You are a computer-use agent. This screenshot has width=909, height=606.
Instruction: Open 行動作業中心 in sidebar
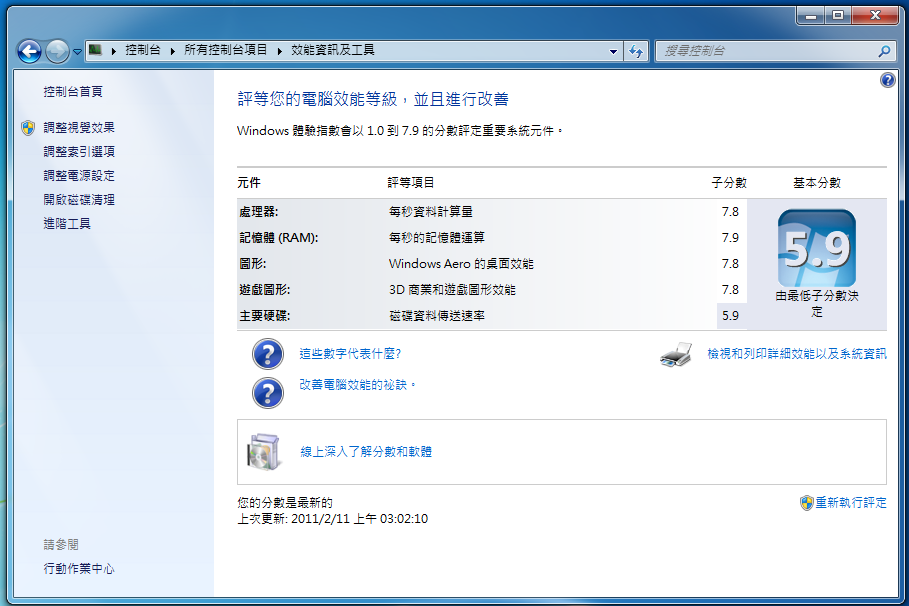point(79,568)
